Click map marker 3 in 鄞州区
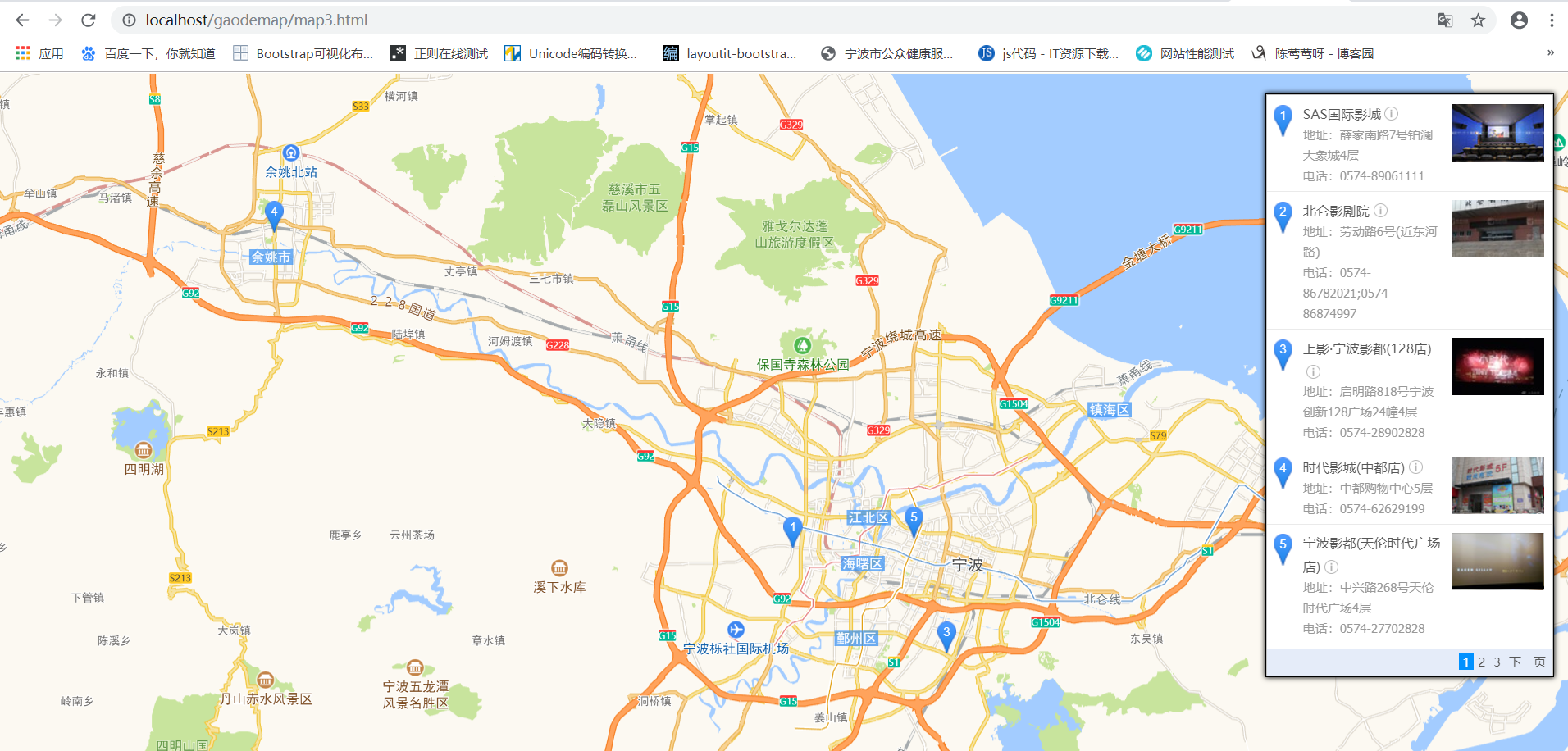 pyautogui.click(x=946, y=636)
